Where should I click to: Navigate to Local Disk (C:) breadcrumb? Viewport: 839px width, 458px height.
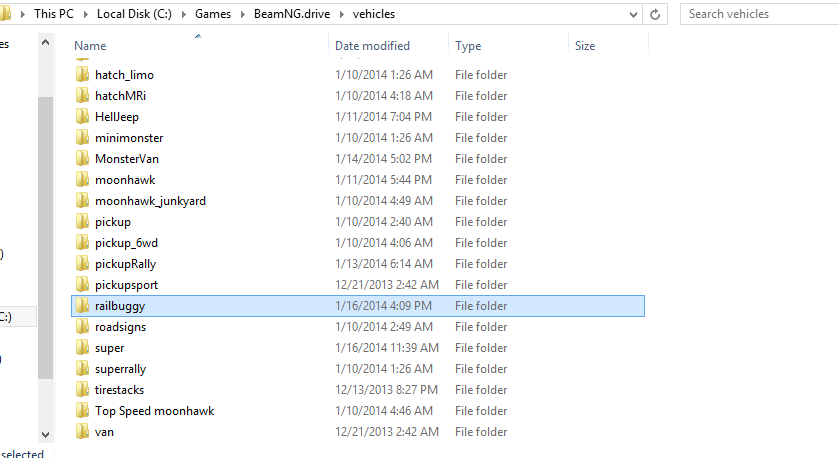(x=132, y=14)
